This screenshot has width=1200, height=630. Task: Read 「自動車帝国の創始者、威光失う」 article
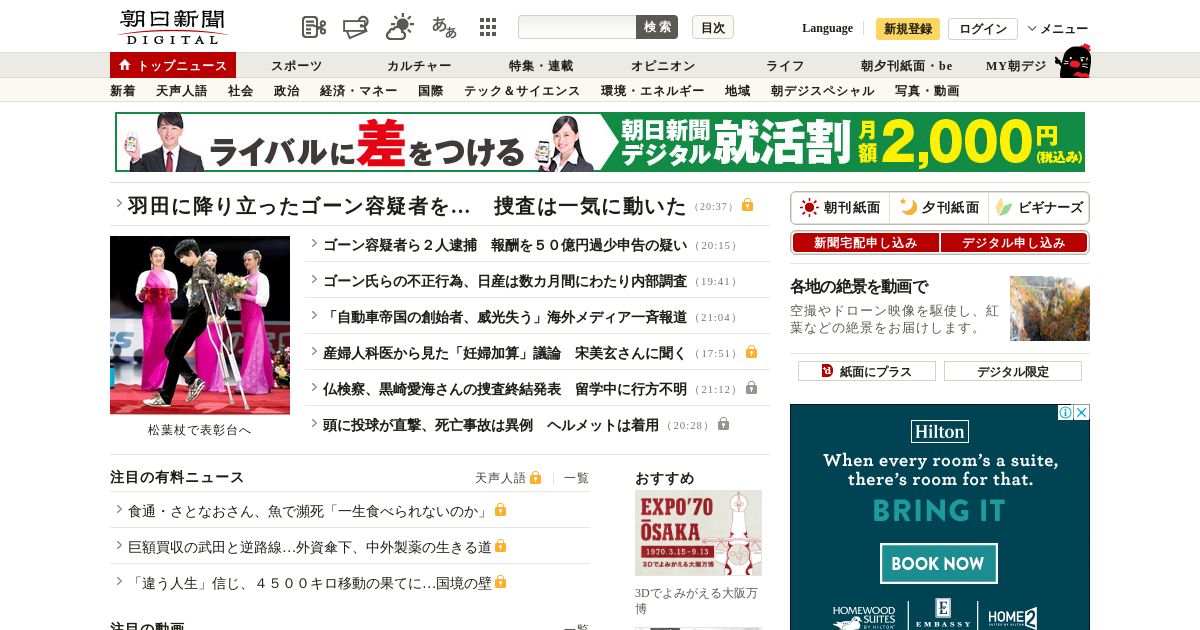click(505, 316)
